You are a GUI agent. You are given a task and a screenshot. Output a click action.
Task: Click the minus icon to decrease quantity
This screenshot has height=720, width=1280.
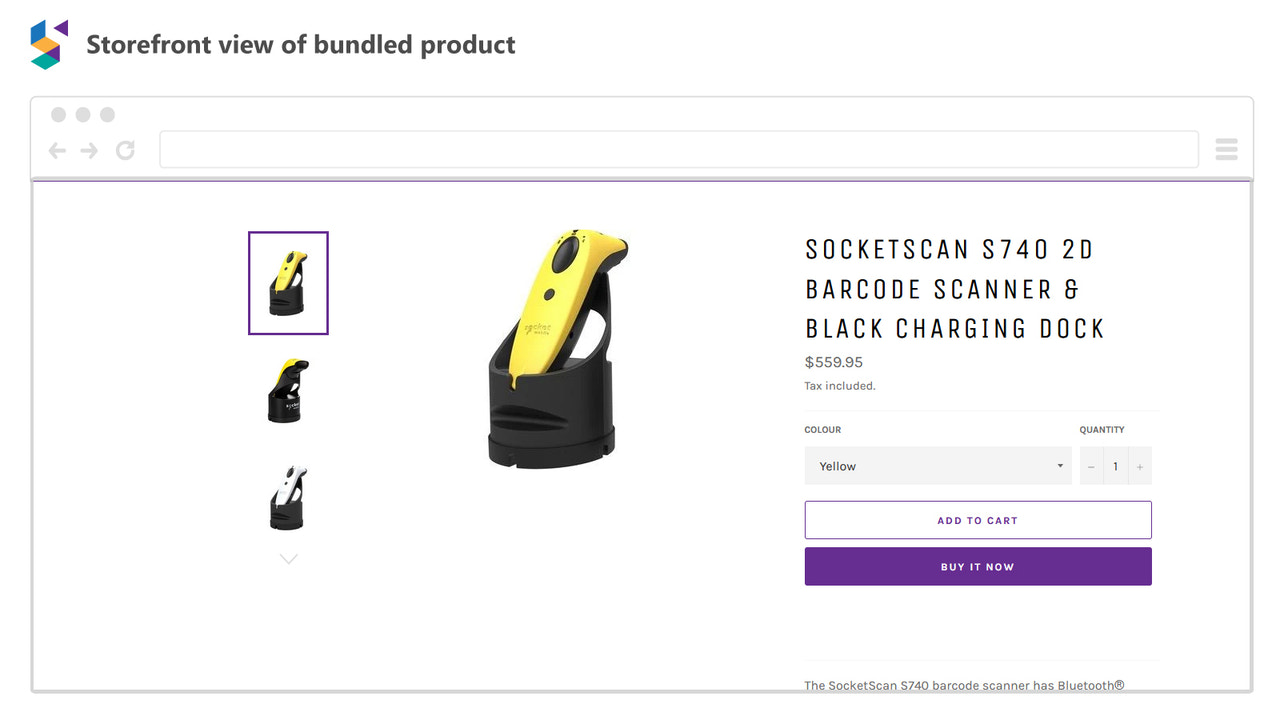pos(1090,466)
